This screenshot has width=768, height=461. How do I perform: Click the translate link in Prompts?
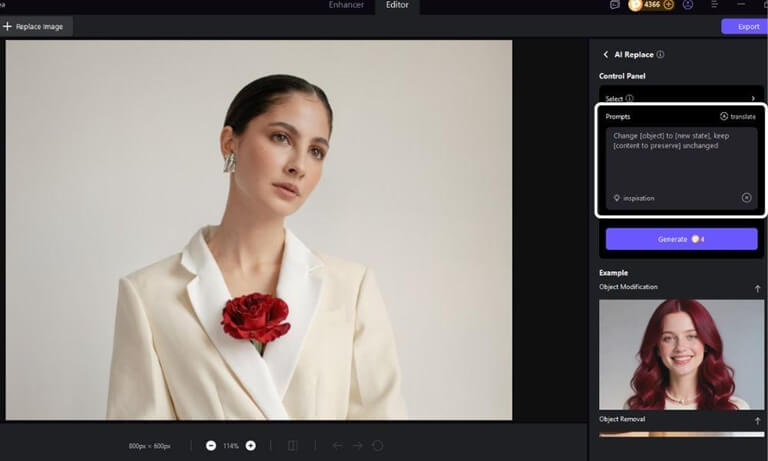pyautogui.click(x=743, y=117)
